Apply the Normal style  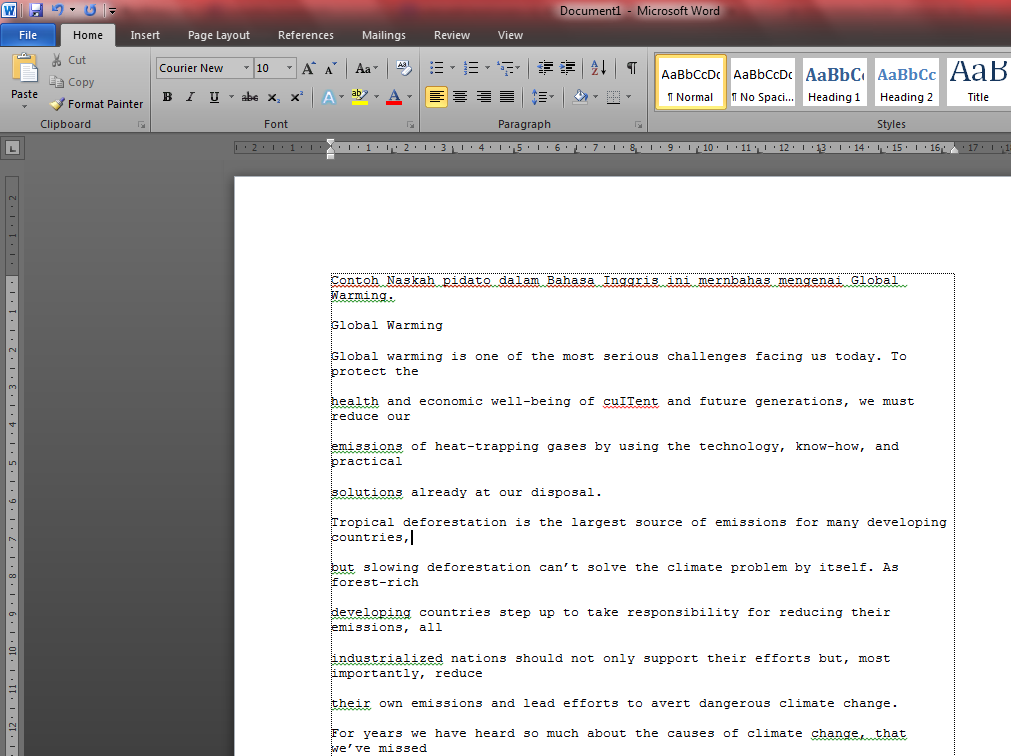pos(691,82)
